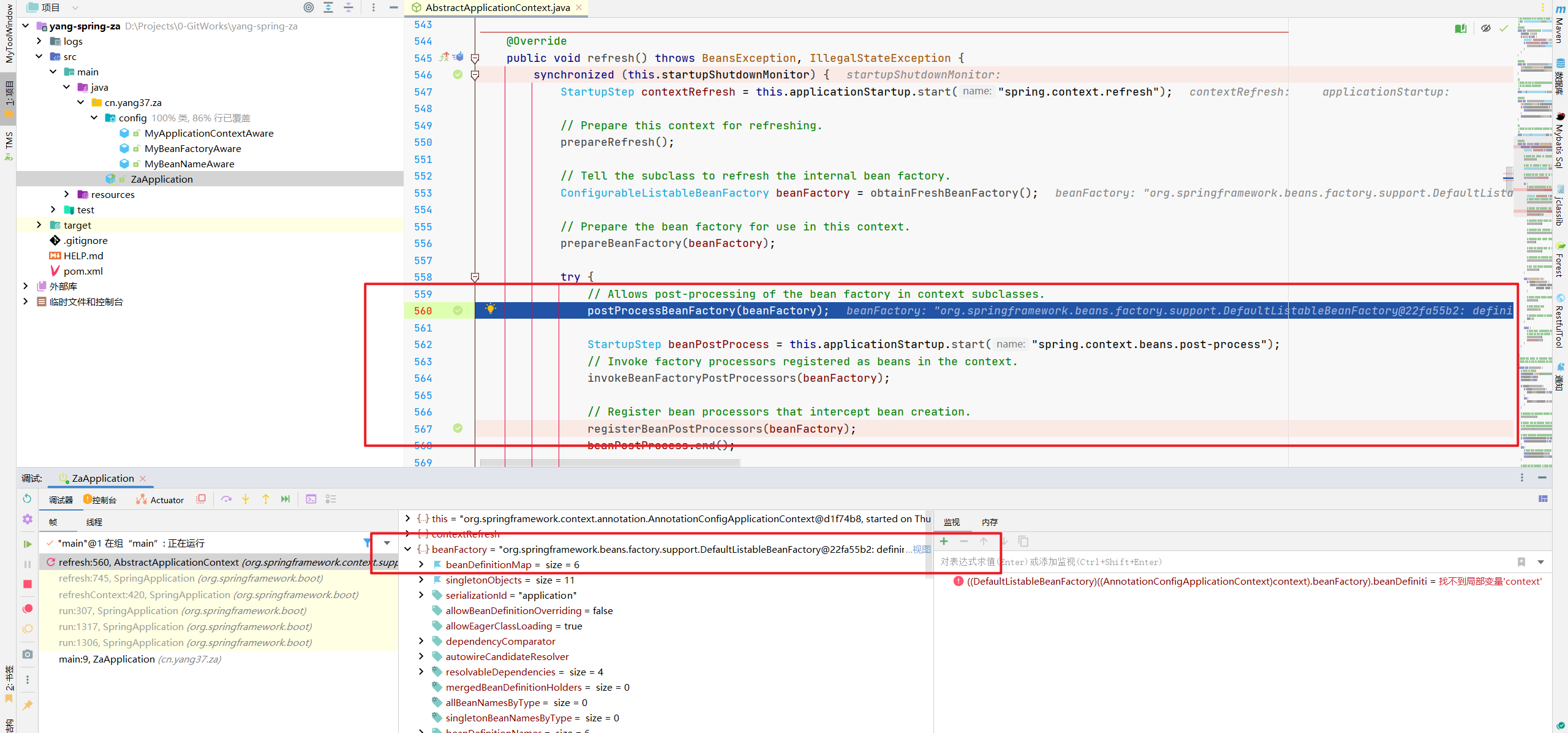This screenshot has height=733, width=1568.
Task: Expand the resources folder
Action: click(67, 194)
